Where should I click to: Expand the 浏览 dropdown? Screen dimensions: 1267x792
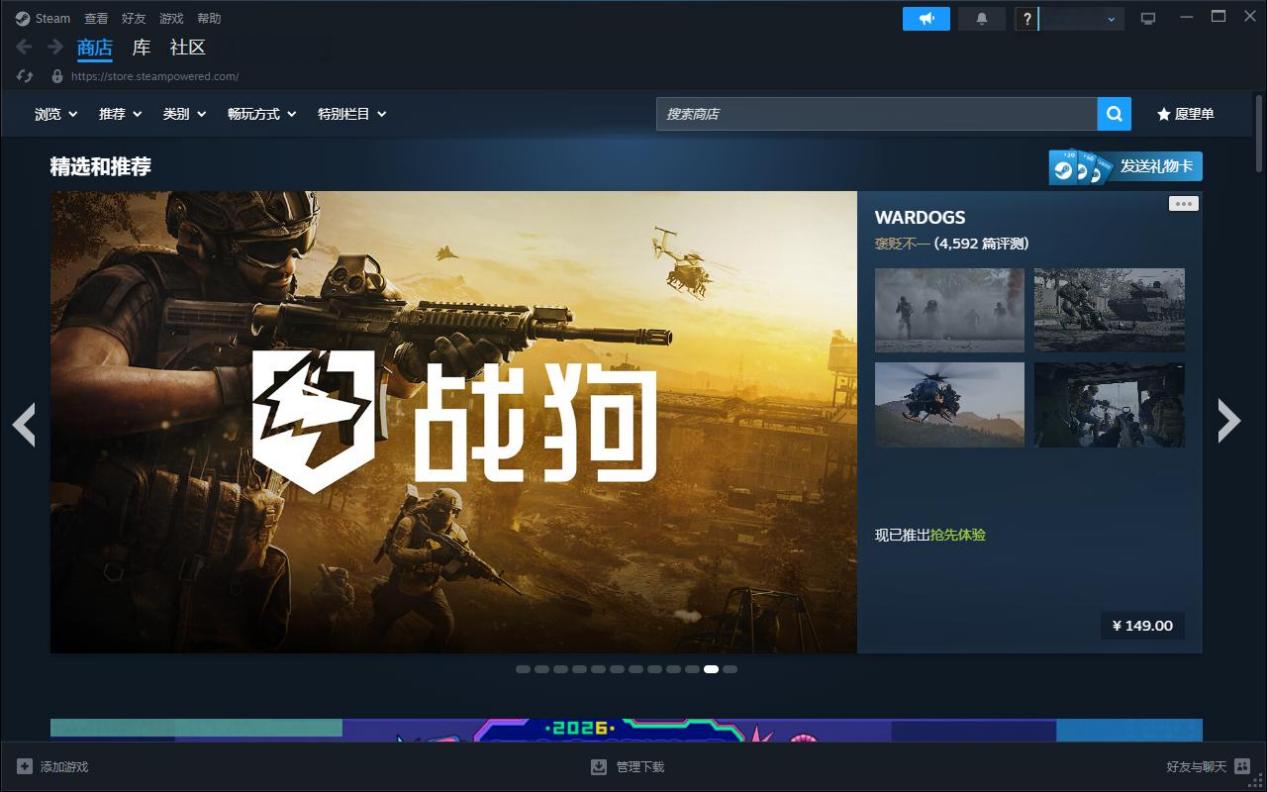[x=56, y=114]
